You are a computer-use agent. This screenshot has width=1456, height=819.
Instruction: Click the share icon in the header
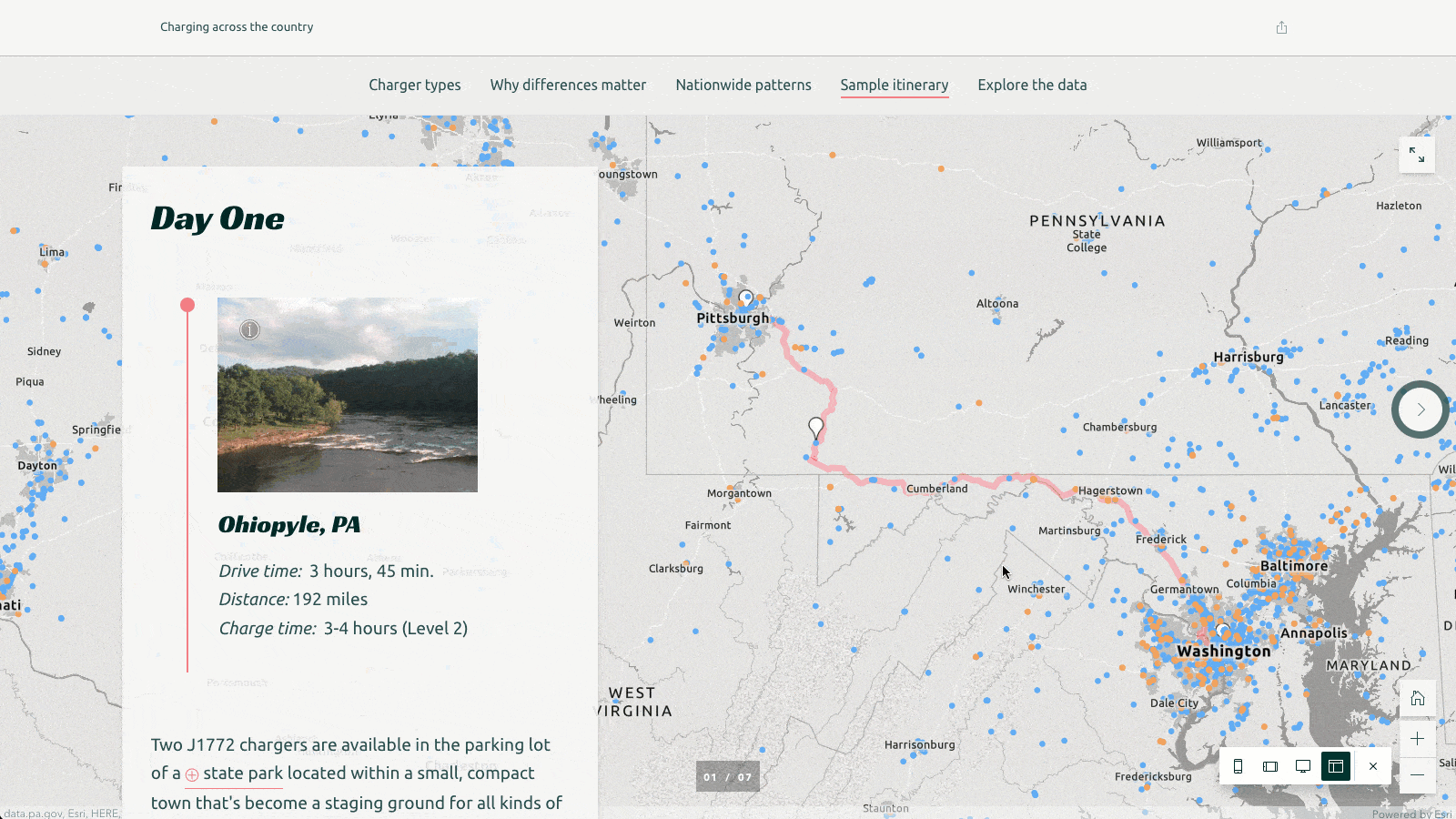coord(1281,27)
